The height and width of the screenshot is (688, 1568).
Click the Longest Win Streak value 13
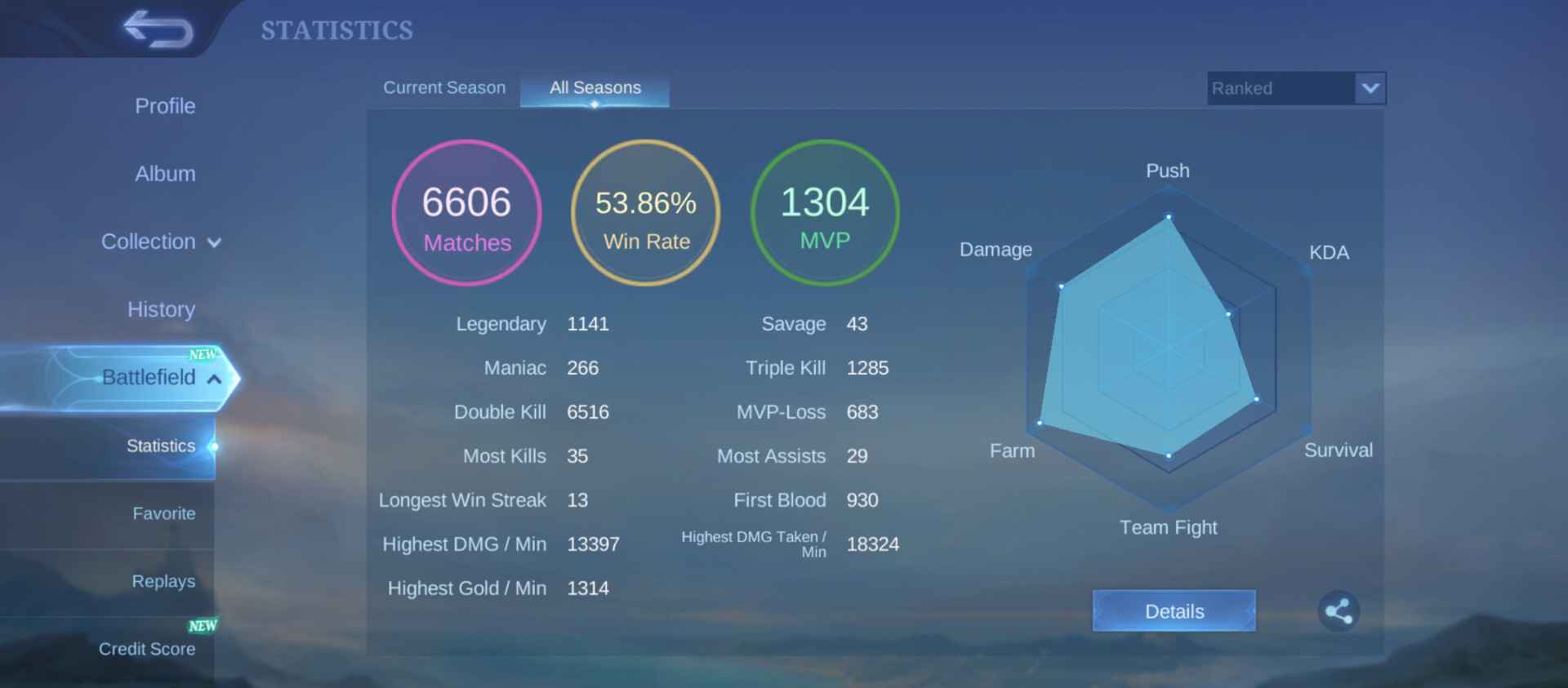tap(577, 500)
